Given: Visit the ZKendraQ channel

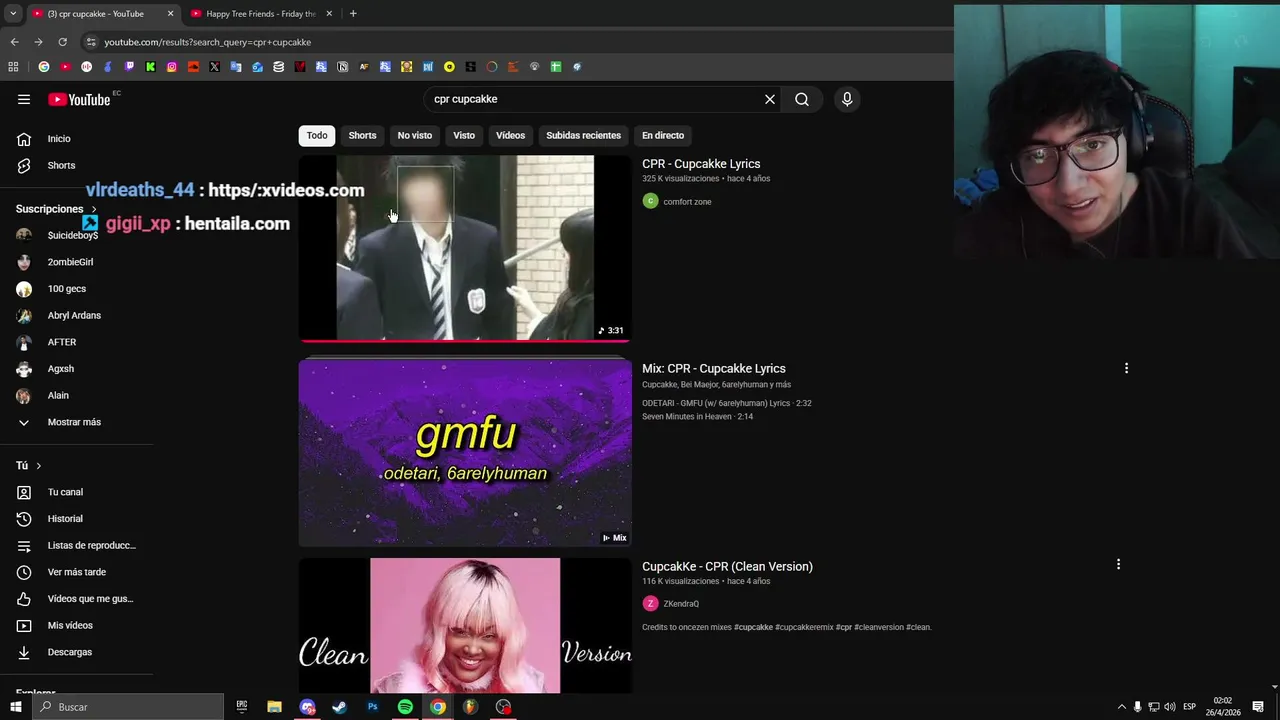Looking at the screenshot, I should point(681,603).
